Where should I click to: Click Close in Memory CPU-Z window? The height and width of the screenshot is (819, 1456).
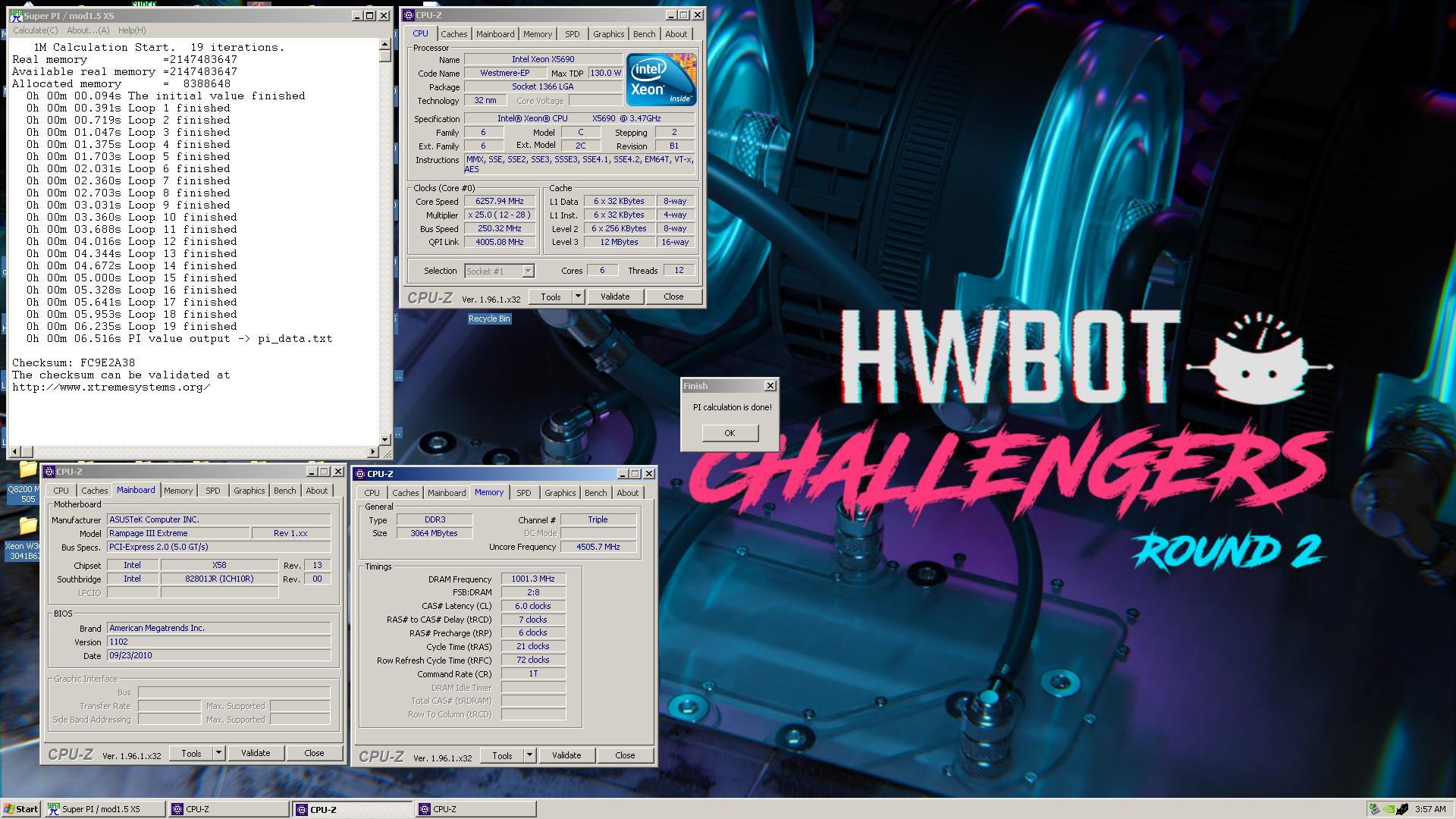coord(625,755)
